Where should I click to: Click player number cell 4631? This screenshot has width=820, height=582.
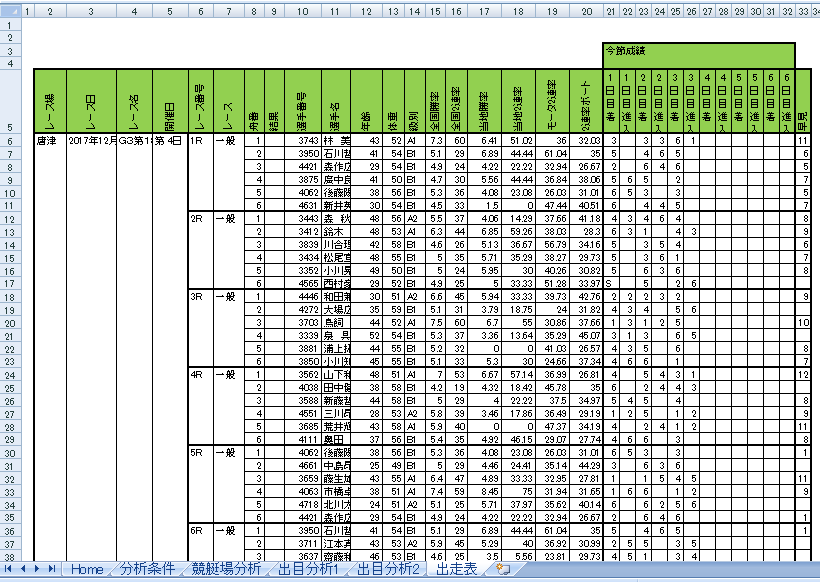pyautogui.click(x=303, y=206)
